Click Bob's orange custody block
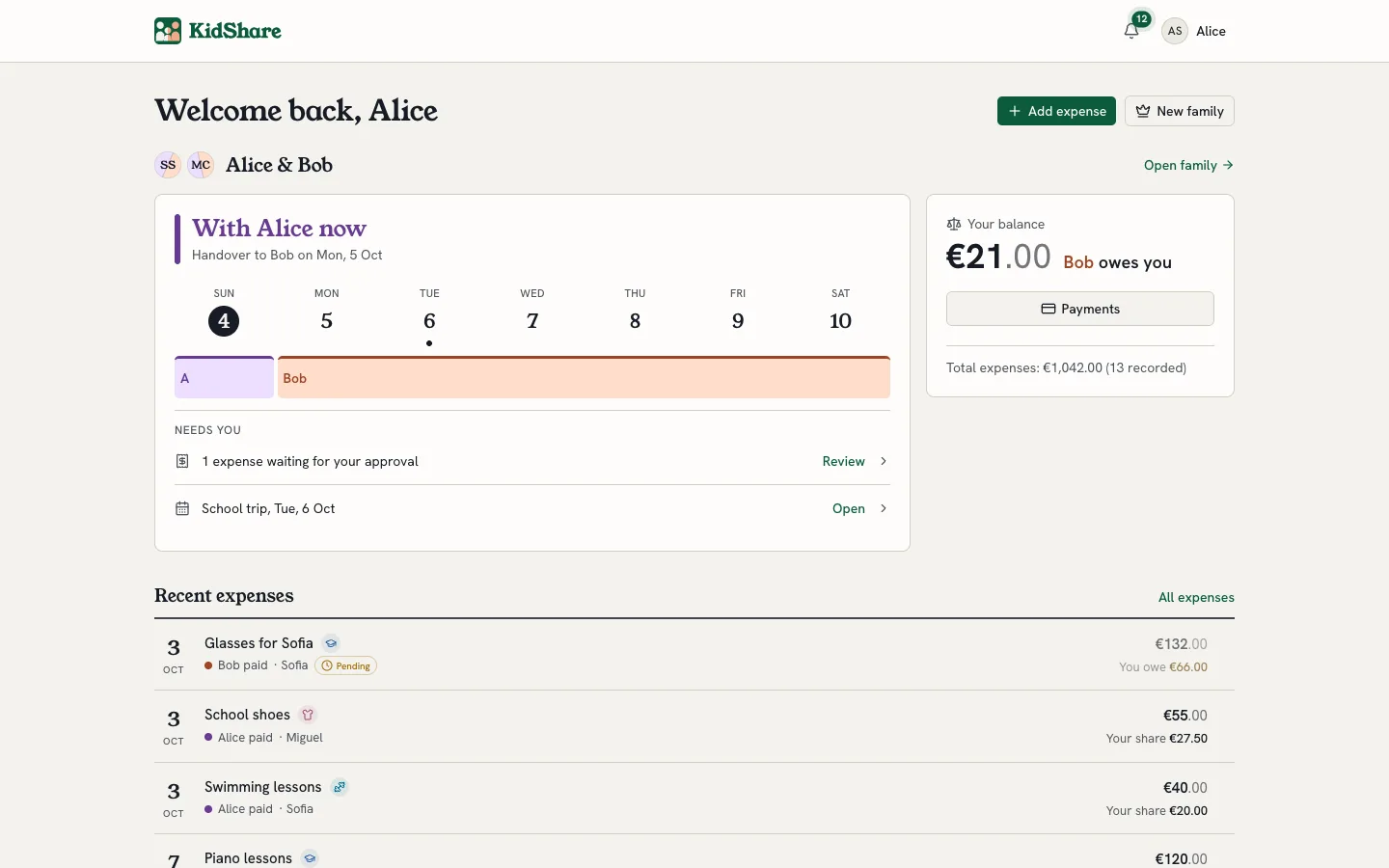Screen dimensions: 1389x868 pyautogui.click(x=584, y=377)
